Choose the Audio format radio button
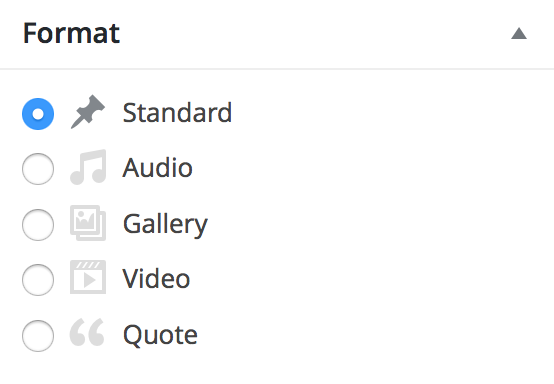This screenshot has height=384, width=554. coord(38,169)
